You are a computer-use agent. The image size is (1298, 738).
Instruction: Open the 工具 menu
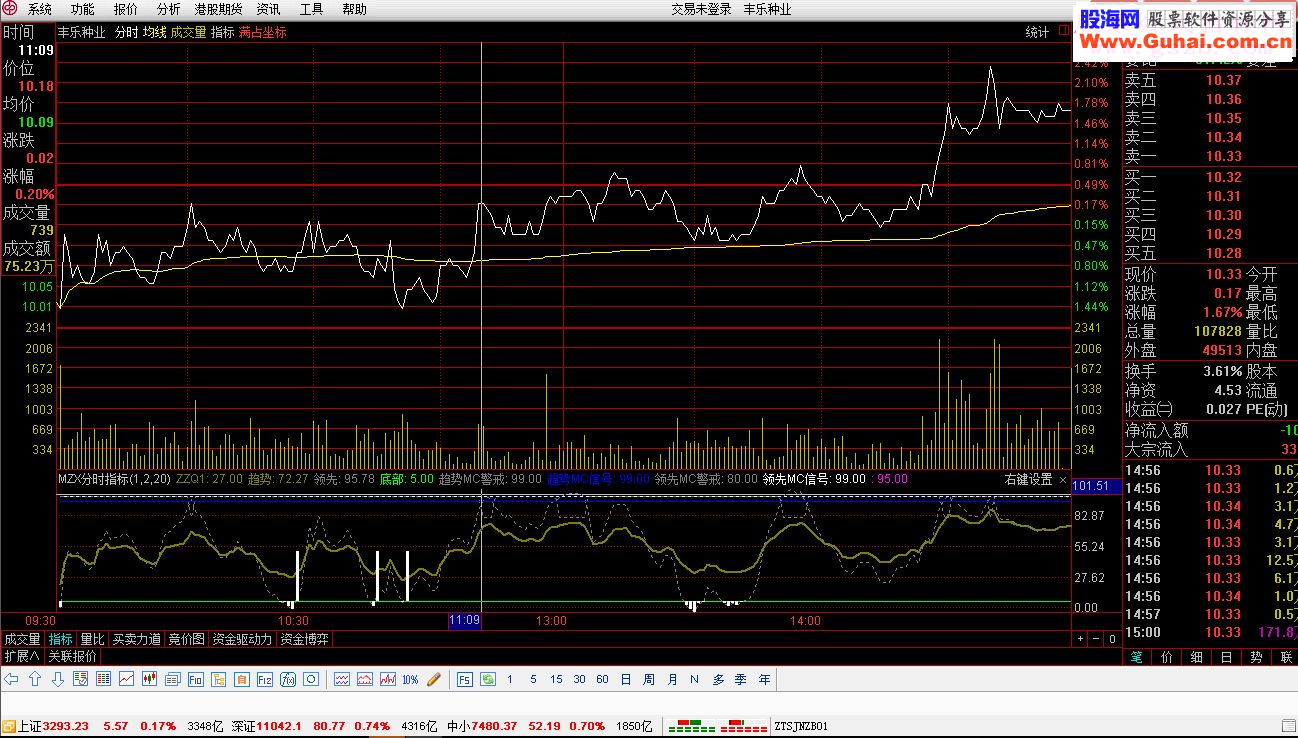(311, 9)
